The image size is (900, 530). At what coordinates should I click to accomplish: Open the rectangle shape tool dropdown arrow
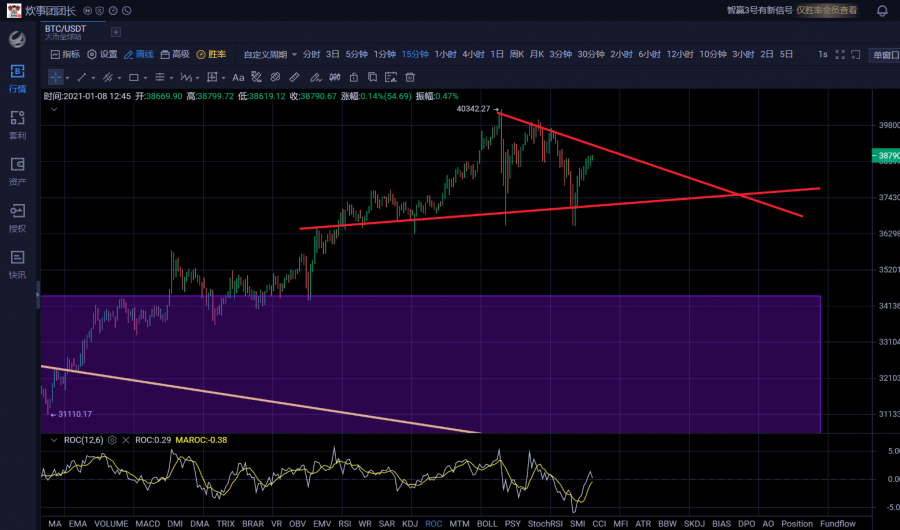click(146, 77)
